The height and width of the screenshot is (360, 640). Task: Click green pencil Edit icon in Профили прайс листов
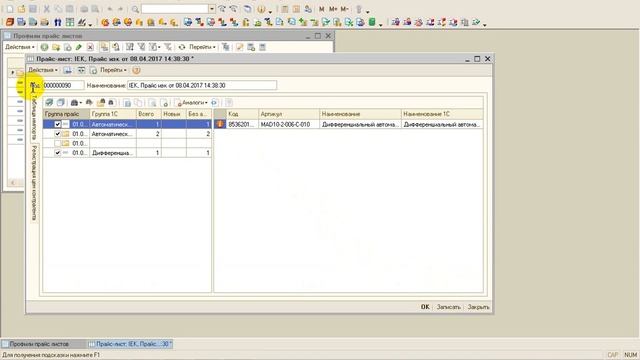(x=79, y=47)
